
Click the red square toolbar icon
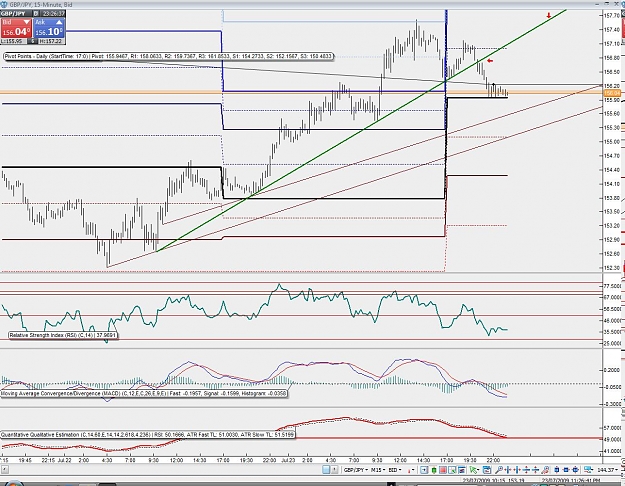click(443, 470)
